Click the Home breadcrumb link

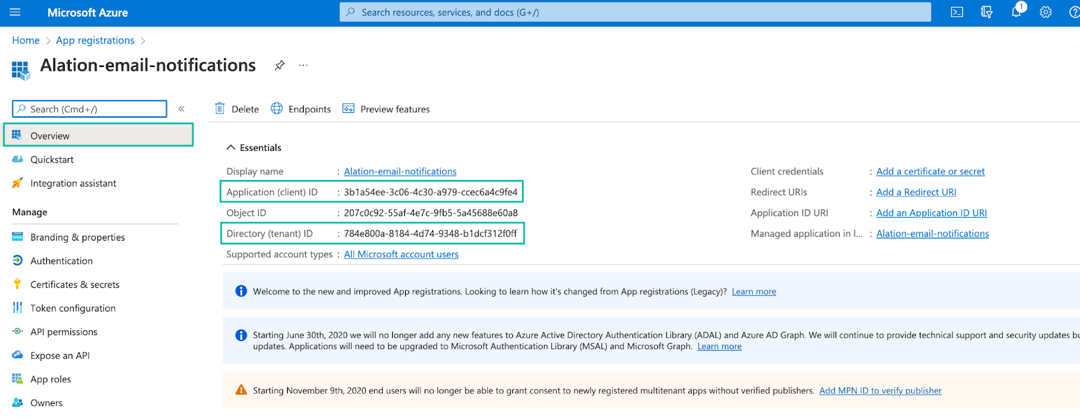click(25, 41)
